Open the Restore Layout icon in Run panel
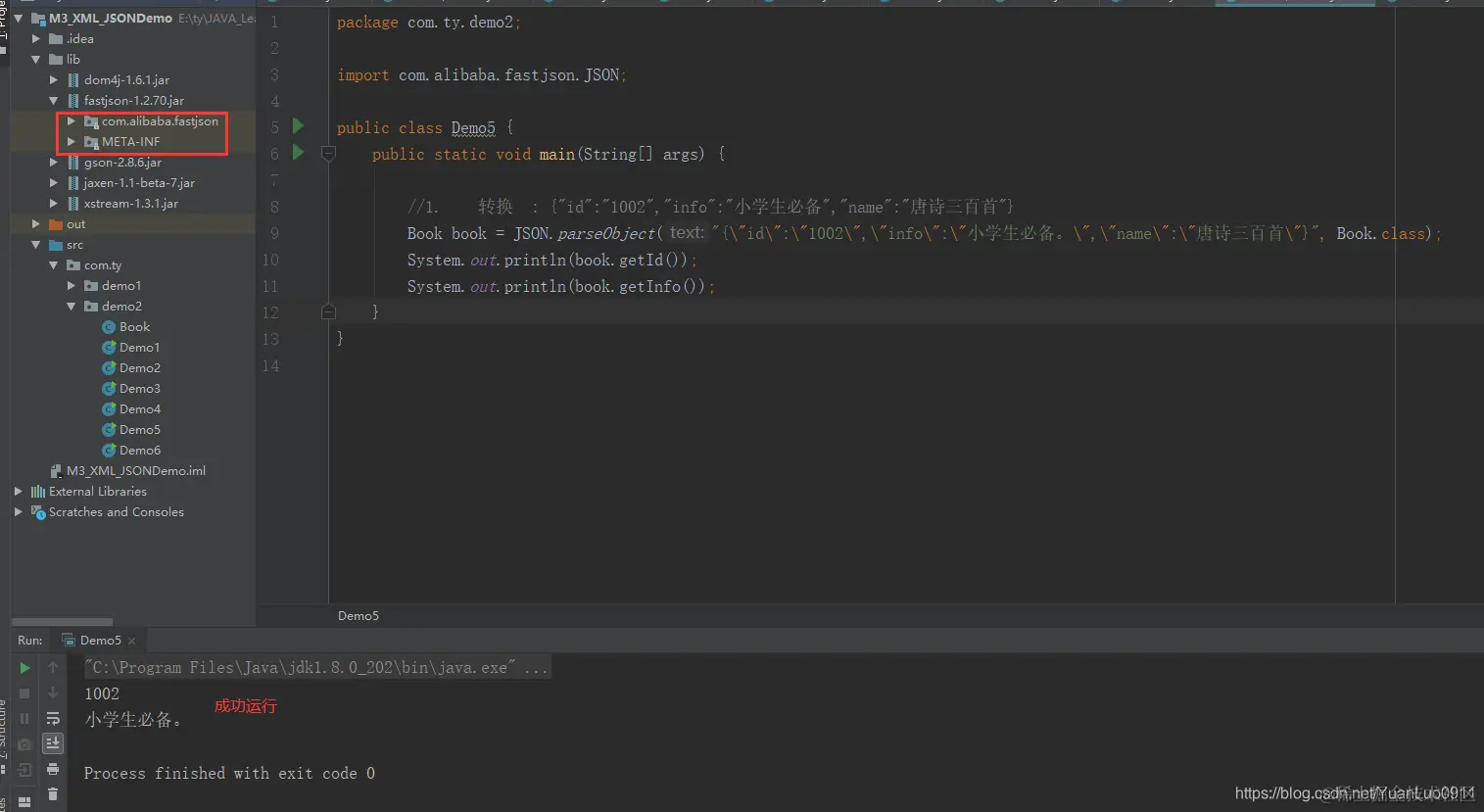Screen dimensions: 1484x812 [24, 802]
